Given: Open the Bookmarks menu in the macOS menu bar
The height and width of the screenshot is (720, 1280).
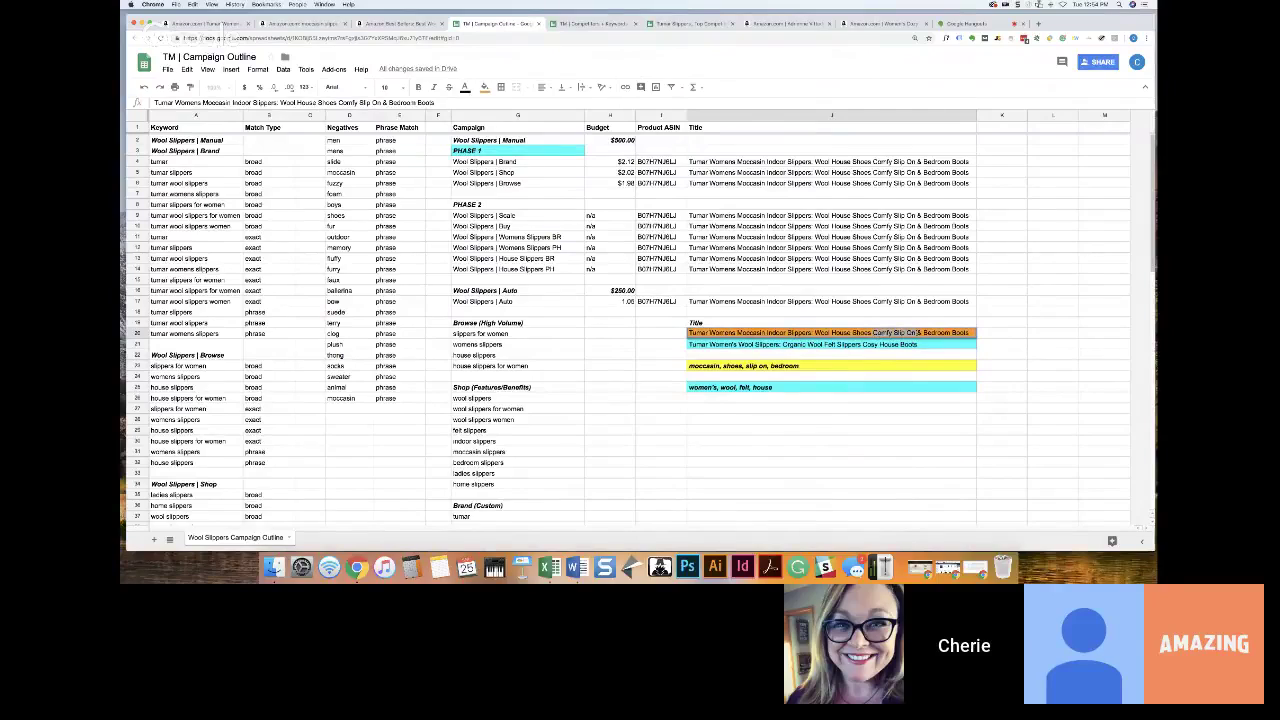Looking at the screenshot, I should tap(266, 4).
